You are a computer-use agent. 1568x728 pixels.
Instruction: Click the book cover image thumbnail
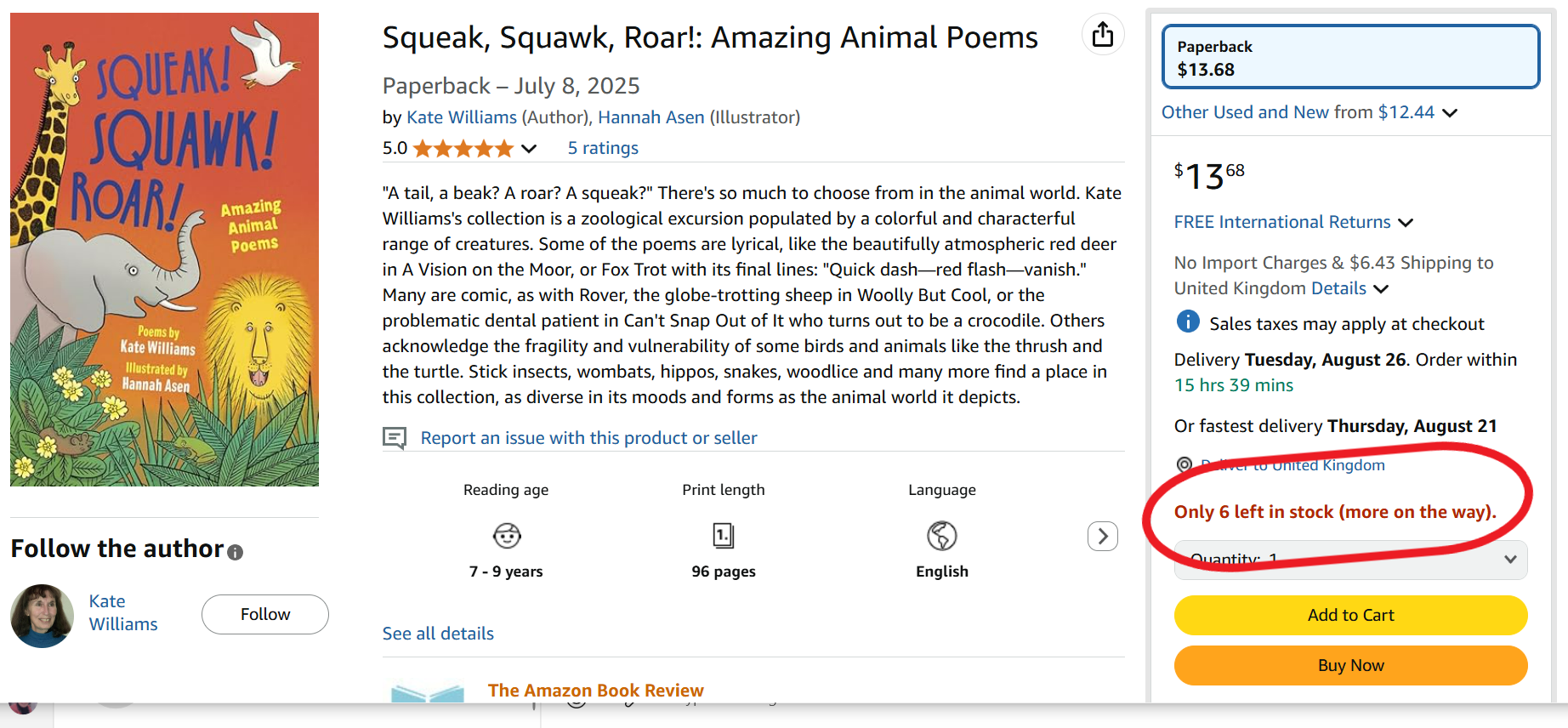click(x=164, y=249)
